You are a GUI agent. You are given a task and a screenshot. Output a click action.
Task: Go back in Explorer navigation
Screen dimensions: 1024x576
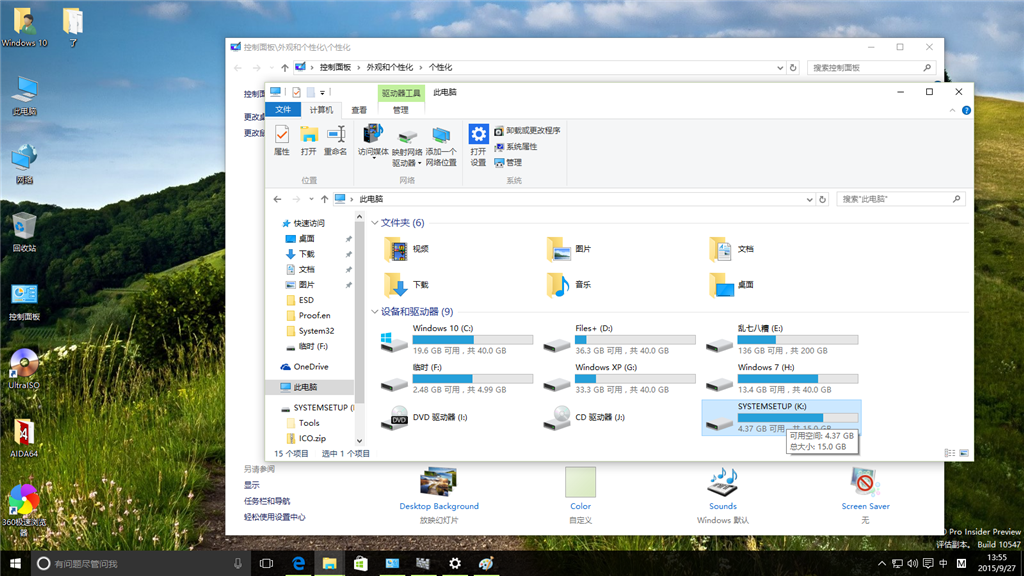(278, 199)
